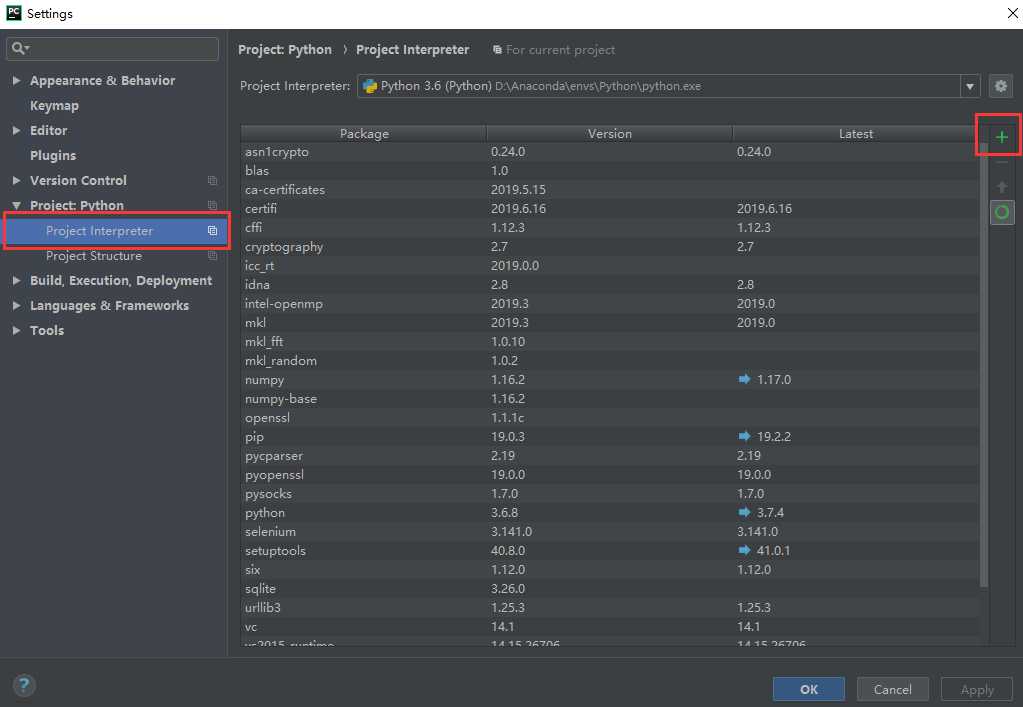
Task: Sort by the Version column header
Action: point(609,134)
